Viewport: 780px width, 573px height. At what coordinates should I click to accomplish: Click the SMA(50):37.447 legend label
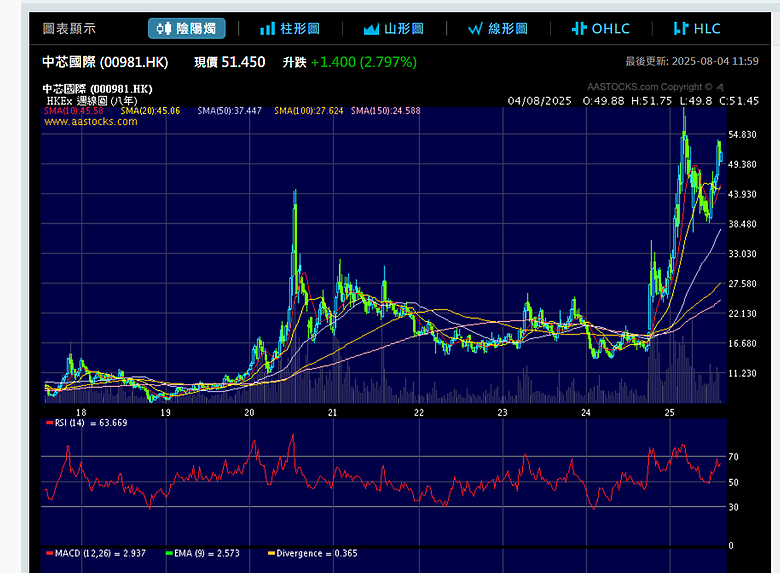coord(229,111)
